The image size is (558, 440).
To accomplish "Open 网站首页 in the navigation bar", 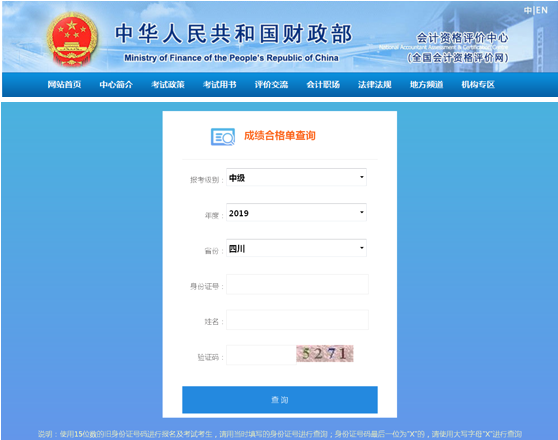I will (x=64, y=85).
